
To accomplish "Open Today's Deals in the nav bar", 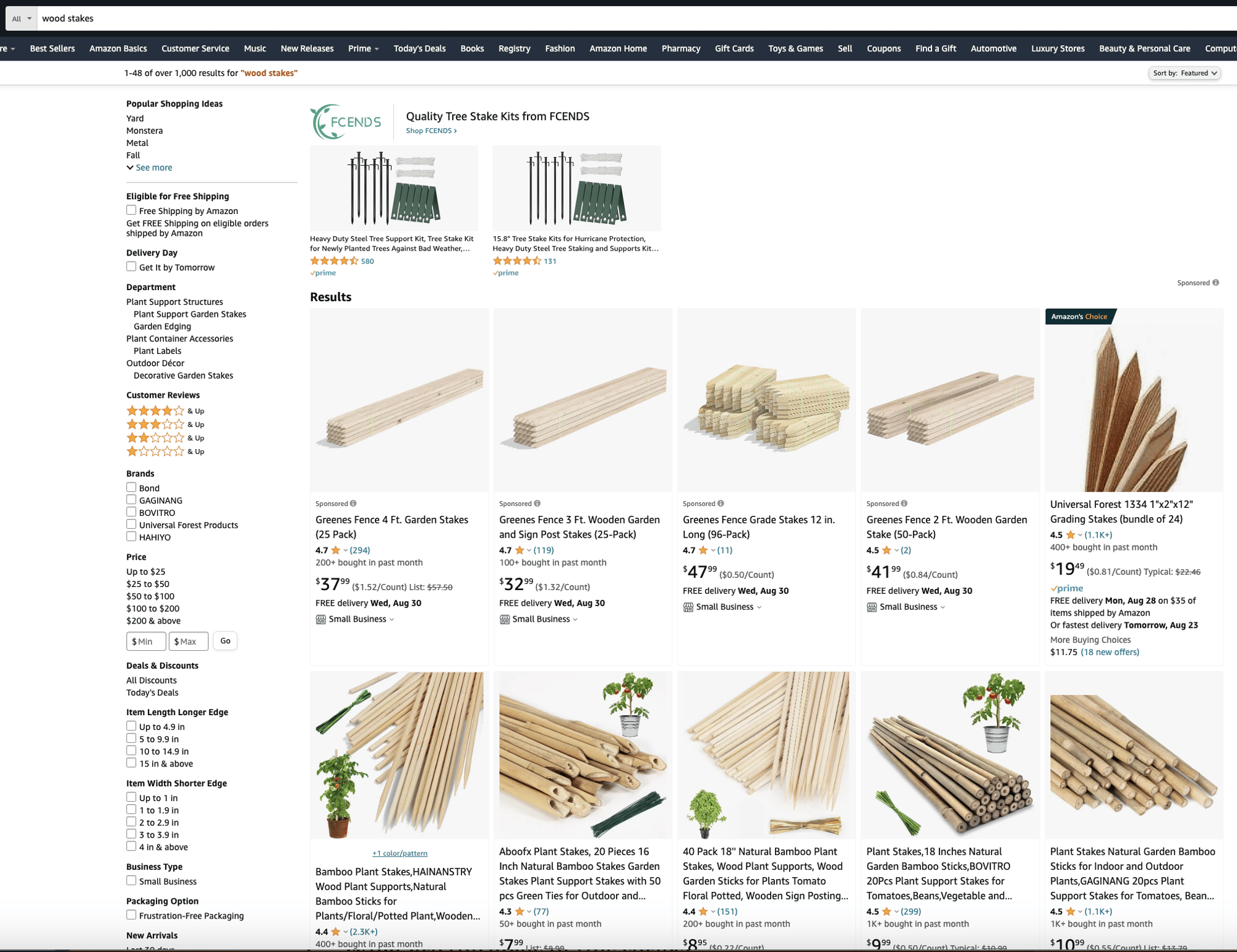I will tap(419, 48).
